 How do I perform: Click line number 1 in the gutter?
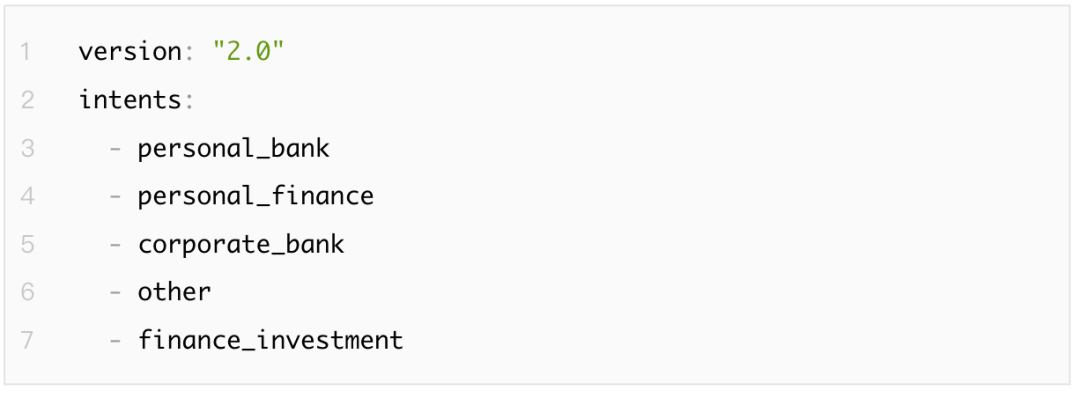click(26, 52)
